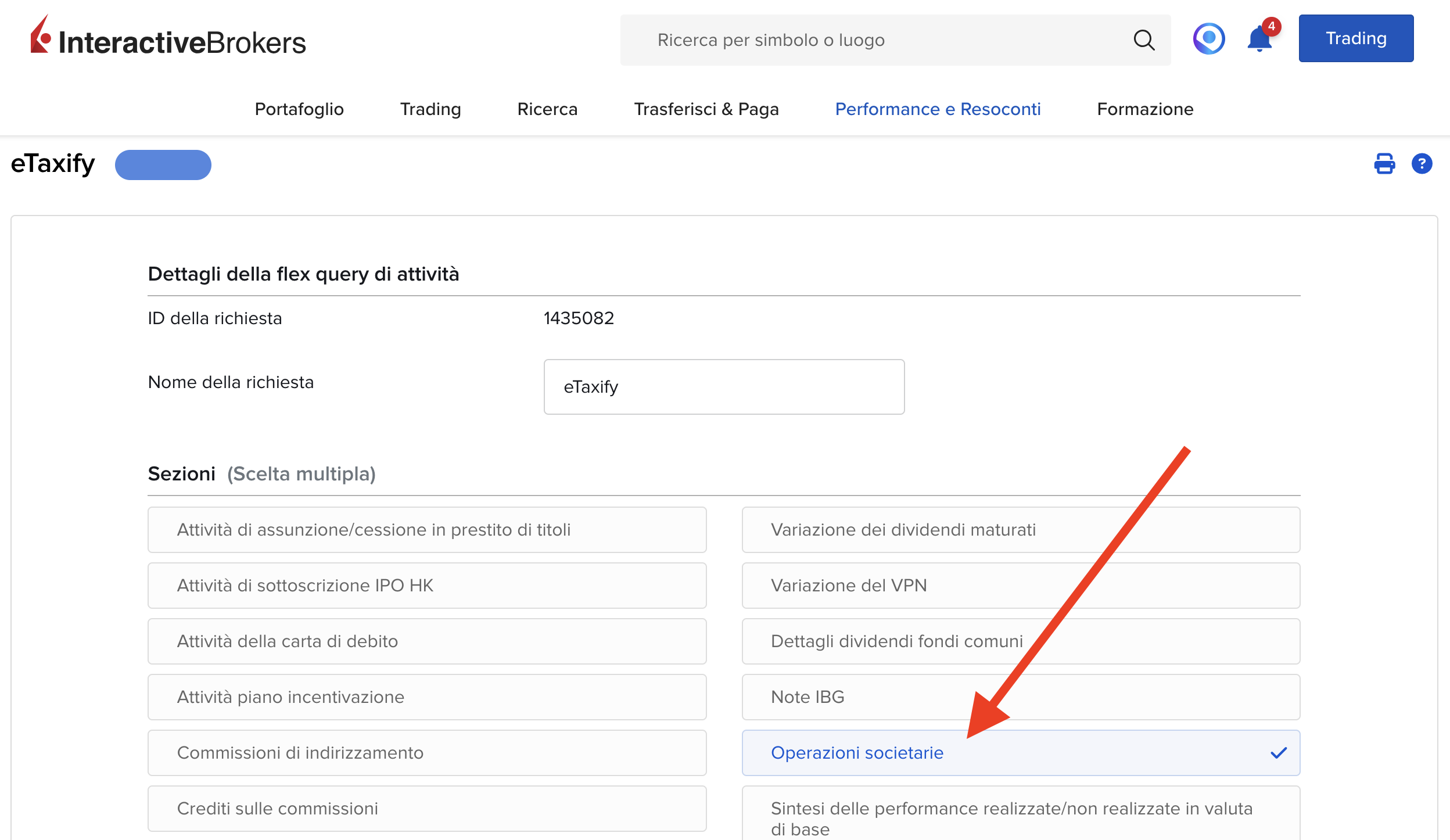Viewport: 1450px width, 840px height.
Task: Toggle Crediti sulle commissioni section
Action: [x=427, y=809]
